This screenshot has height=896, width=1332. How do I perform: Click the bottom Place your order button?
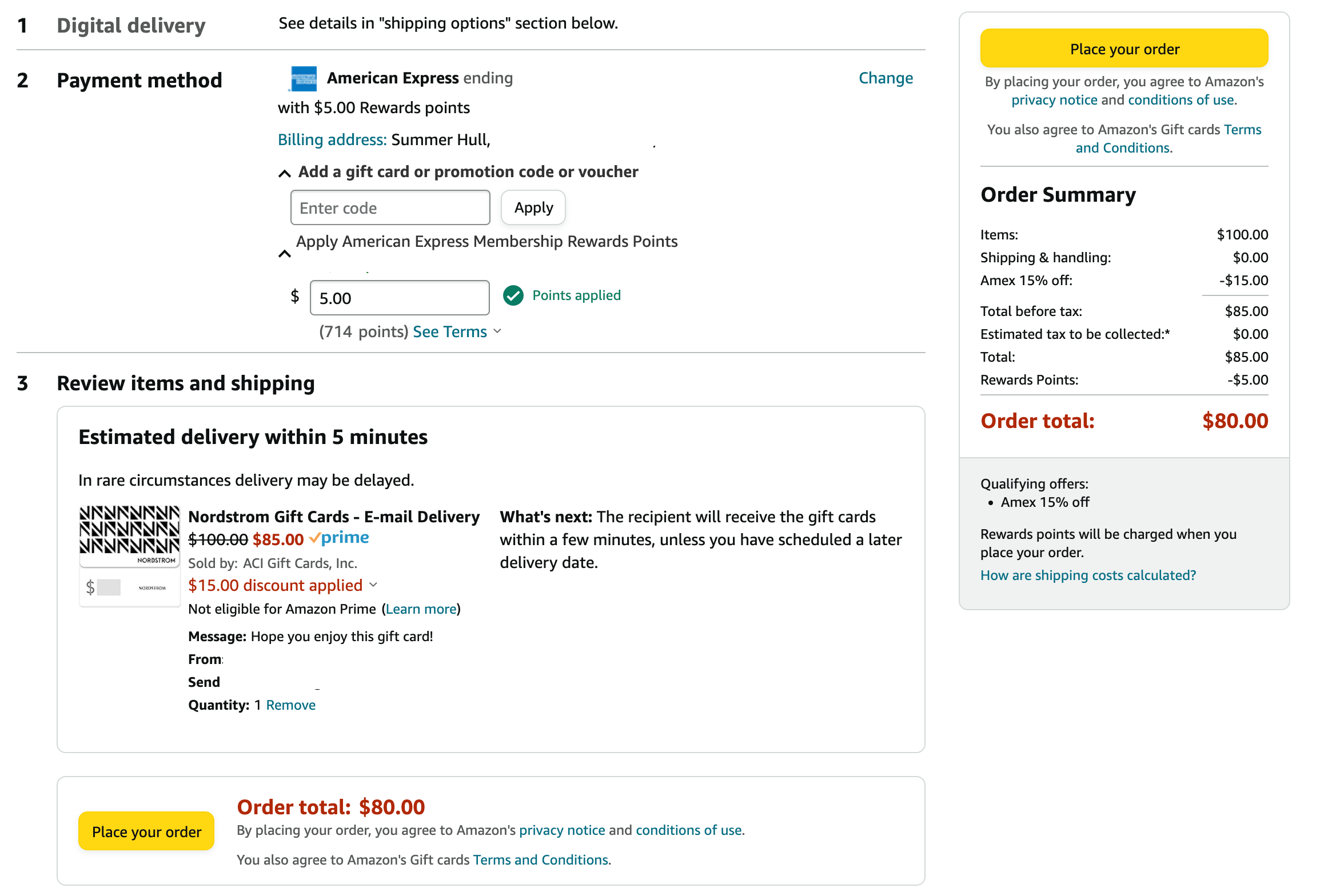pos(146,831)
